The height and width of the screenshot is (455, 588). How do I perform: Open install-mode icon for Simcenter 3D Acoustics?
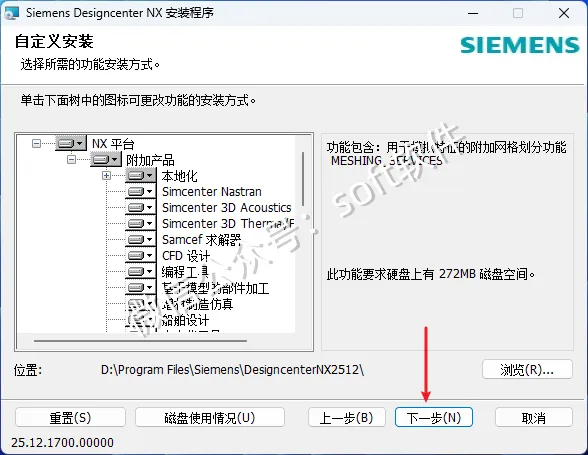pos(141,207)
